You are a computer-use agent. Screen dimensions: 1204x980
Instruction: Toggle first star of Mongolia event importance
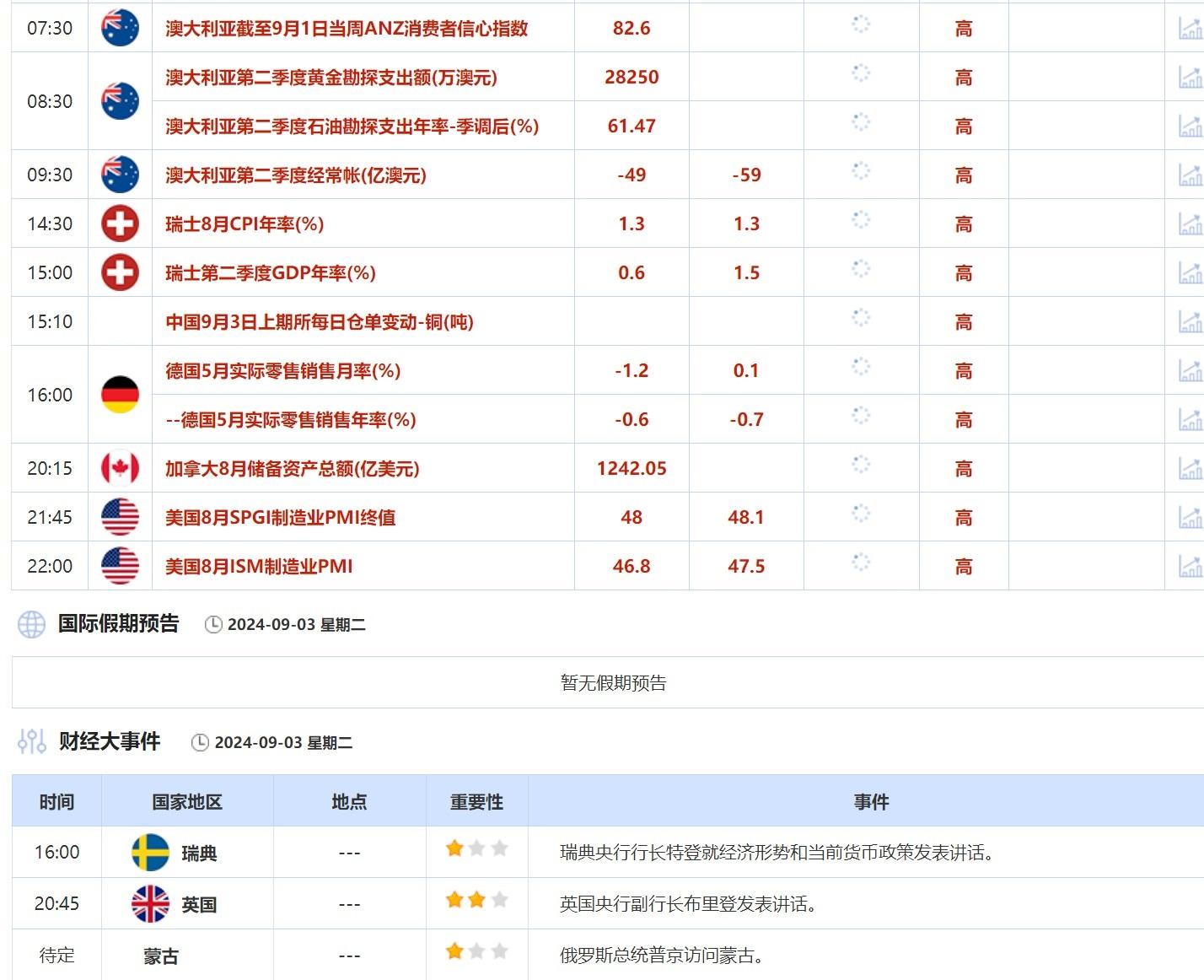(452, 952)
